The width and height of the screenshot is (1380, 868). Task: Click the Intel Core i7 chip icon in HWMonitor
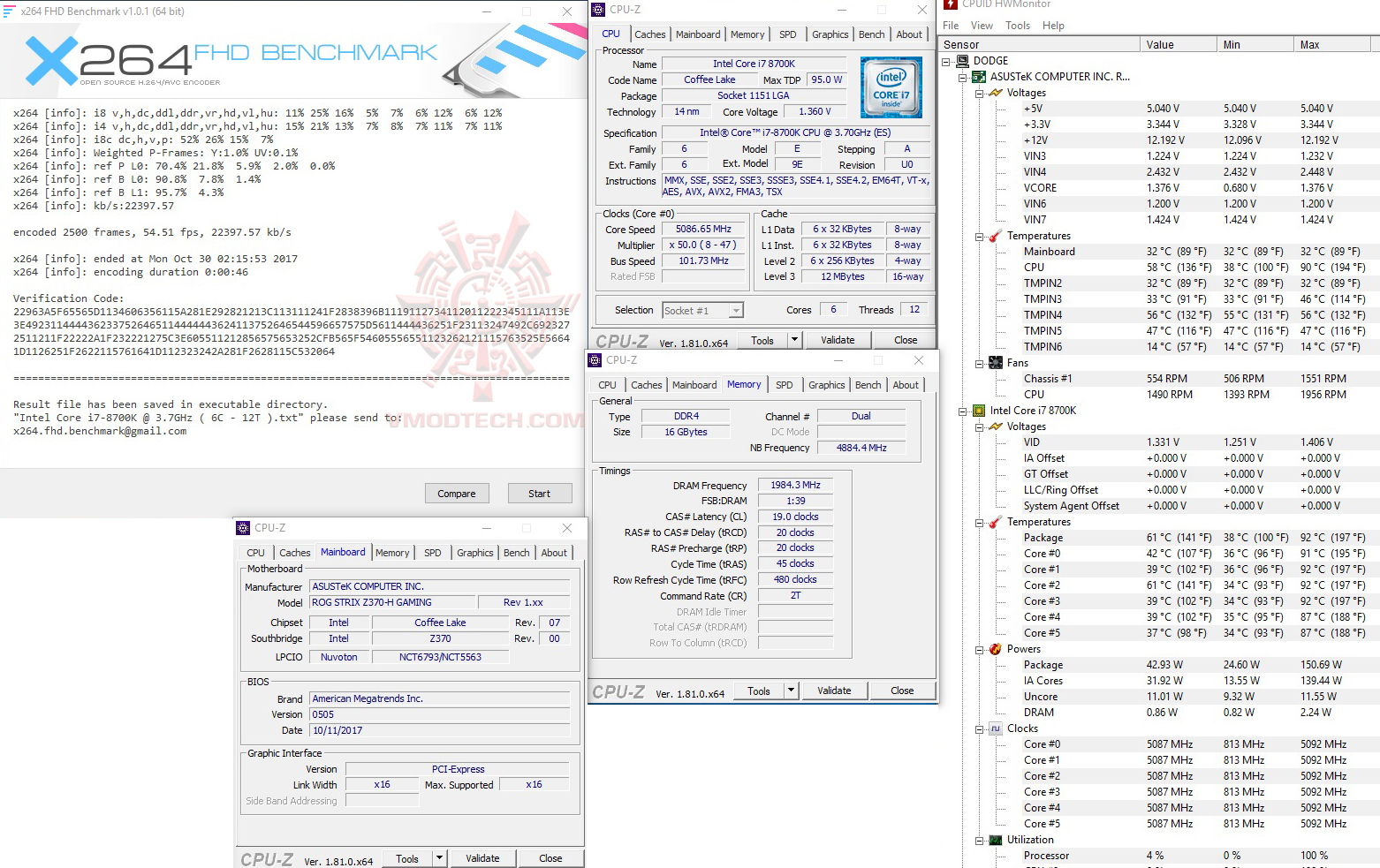[x=978, y=410]
